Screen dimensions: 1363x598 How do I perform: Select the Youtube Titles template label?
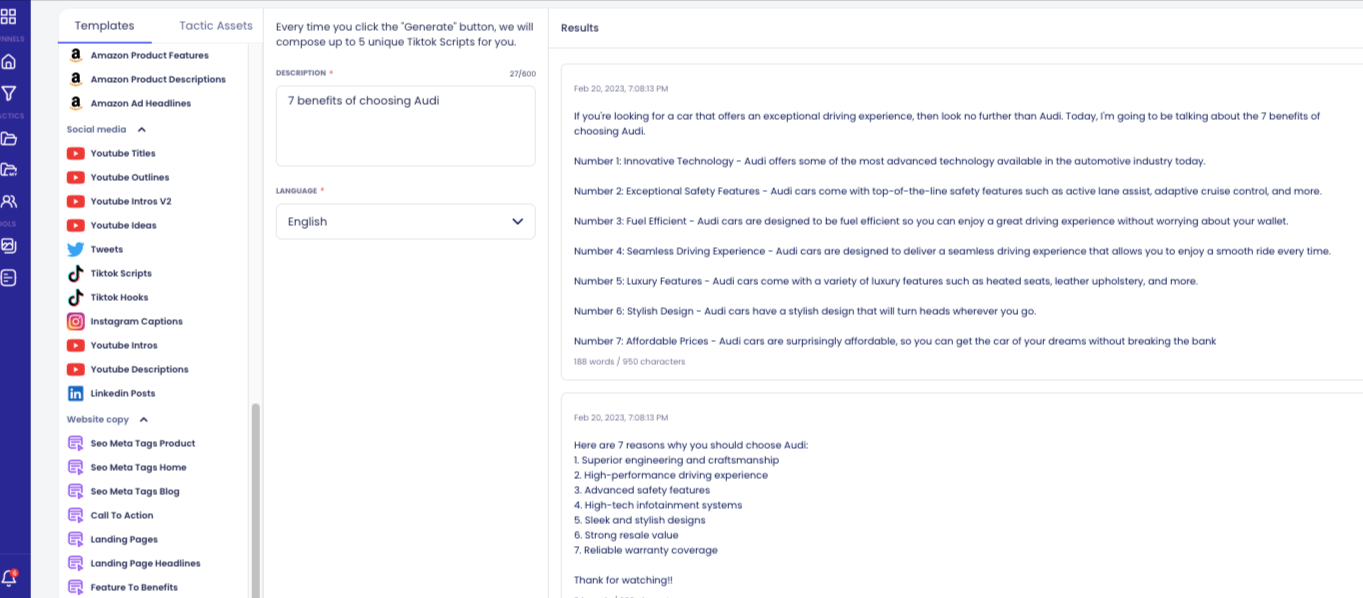123,153
